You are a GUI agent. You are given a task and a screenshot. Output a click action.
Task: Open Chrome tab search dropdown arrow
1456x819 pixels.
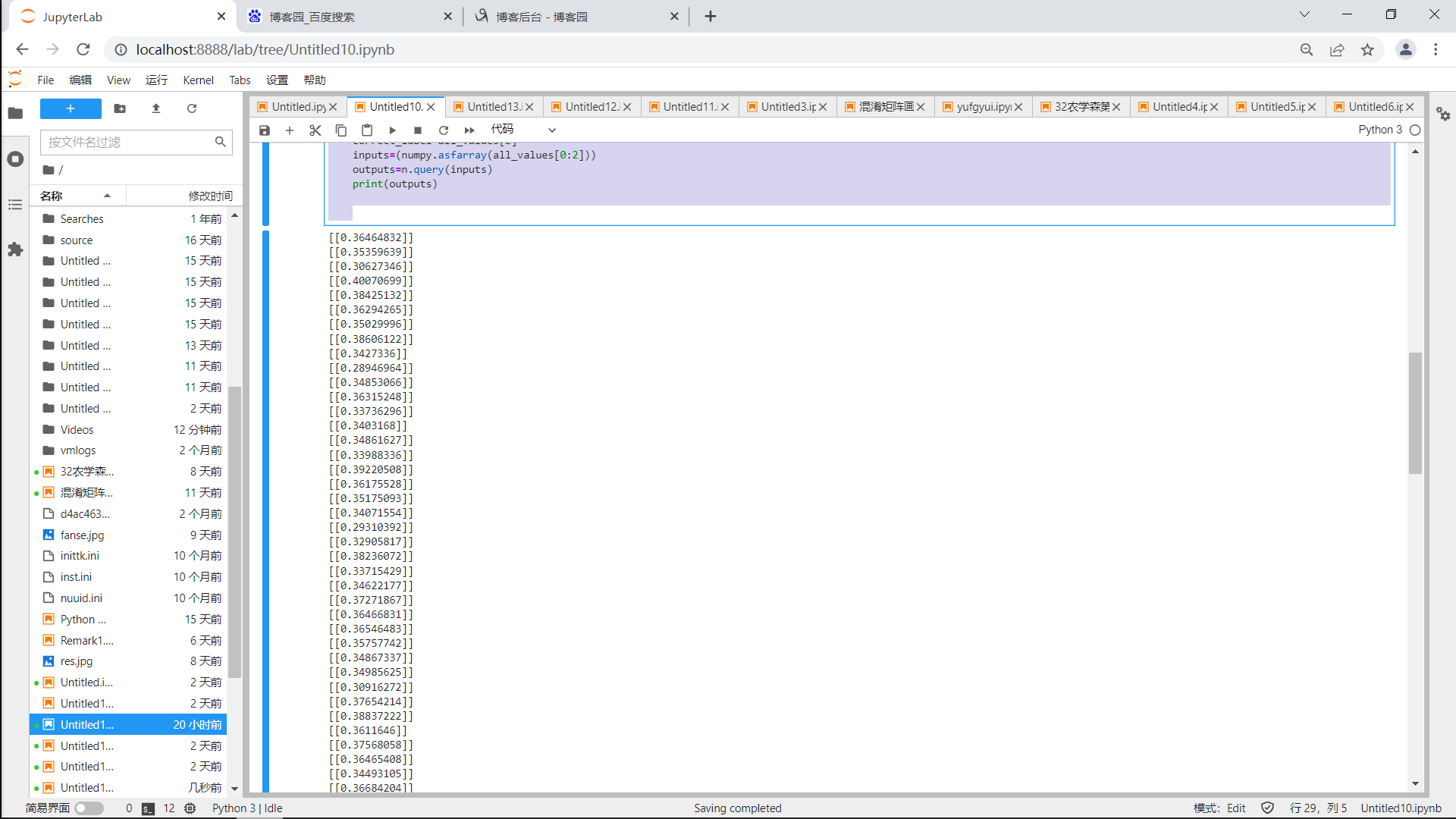click(1304, 14)
